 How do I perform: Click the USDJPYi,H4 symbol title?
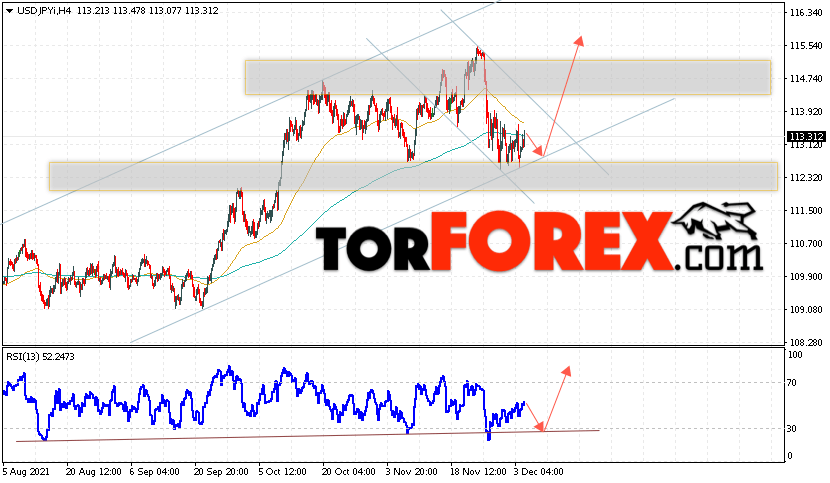(x=44, y=11)
